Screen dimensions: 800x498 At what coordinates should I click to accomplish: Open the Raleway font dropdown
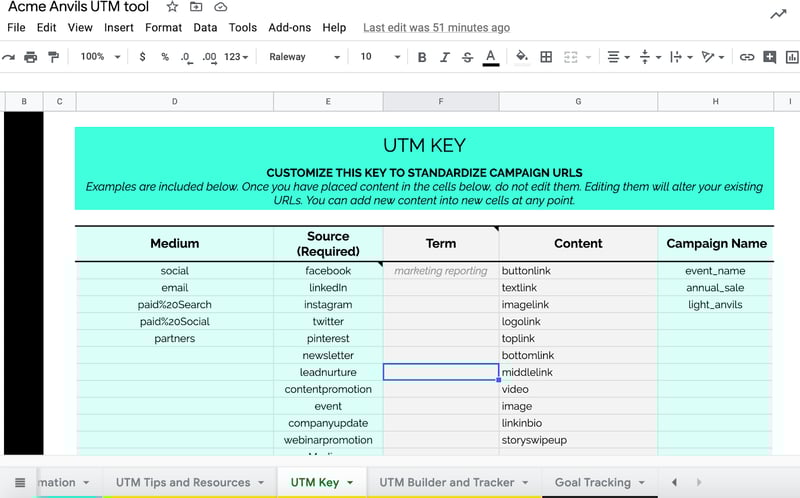(304, 57)
